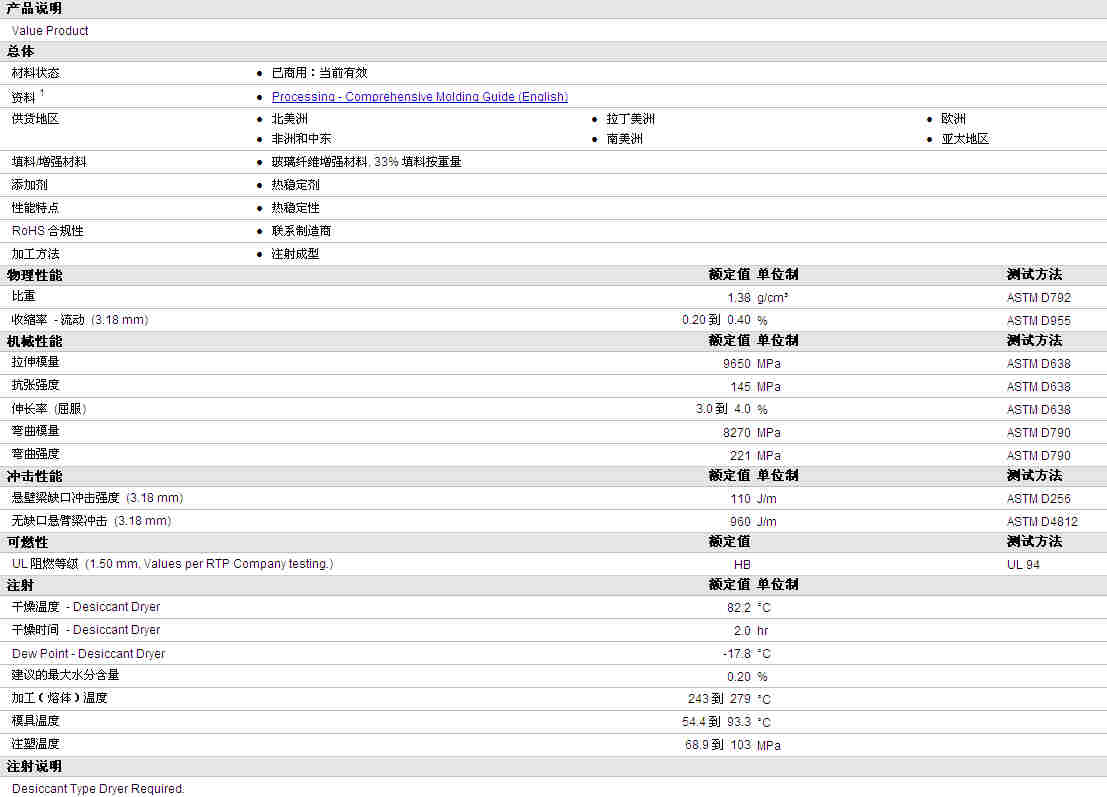This screenshot has width=1107, height=797.
Task: Click the flexural strength value 221
Action: (x=740, y=455)
